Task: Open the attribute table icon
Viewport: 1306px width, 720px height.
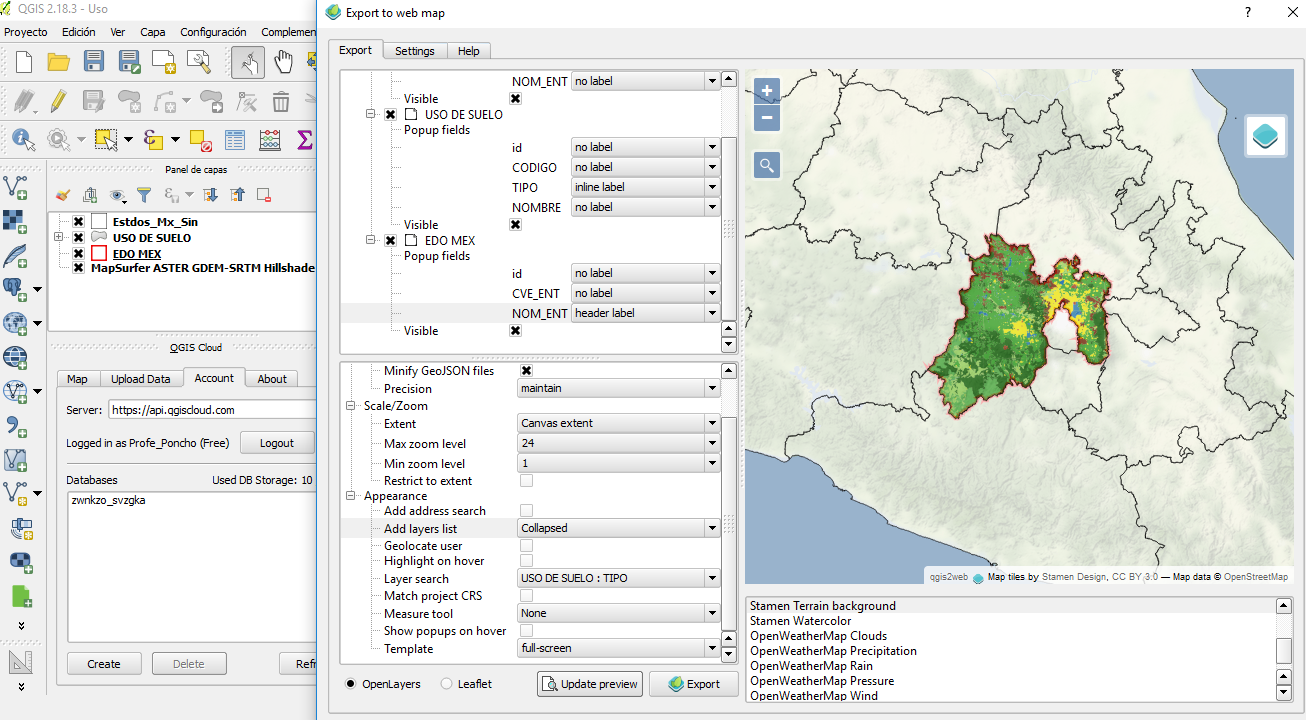Action: (x=235, y=139)
